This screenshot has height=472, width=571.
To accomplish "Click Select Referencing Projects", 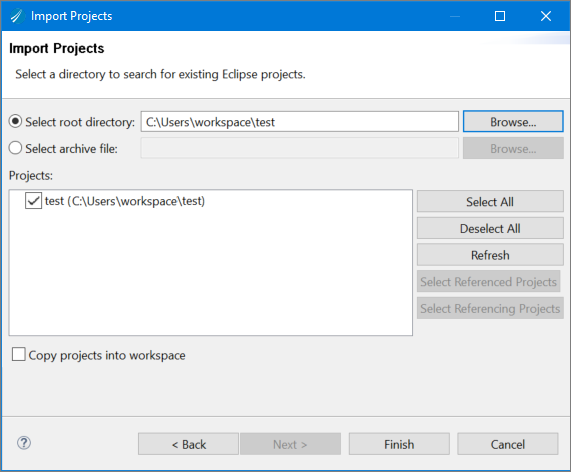I will [490, 308].
